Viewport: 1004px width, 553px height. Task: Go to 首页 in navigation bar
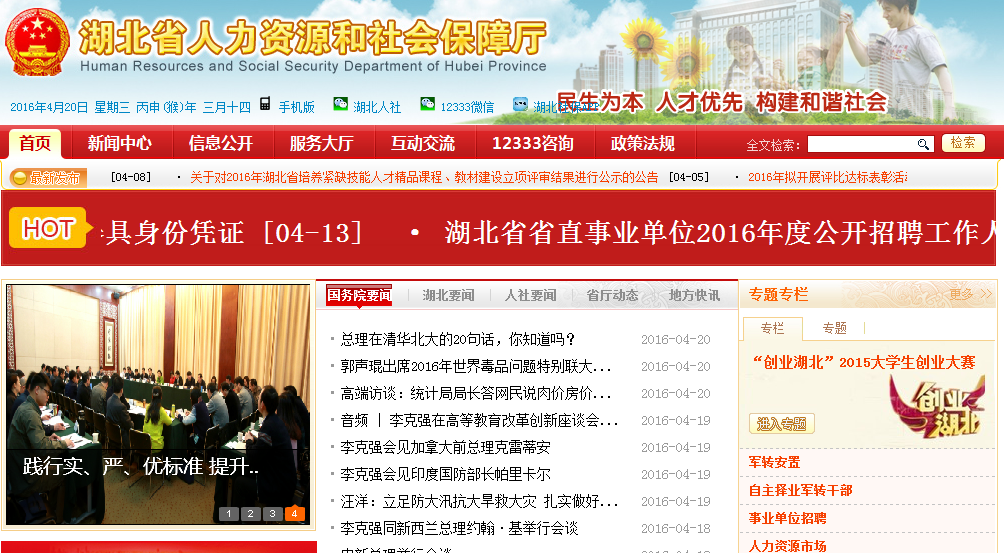(35, 143)
